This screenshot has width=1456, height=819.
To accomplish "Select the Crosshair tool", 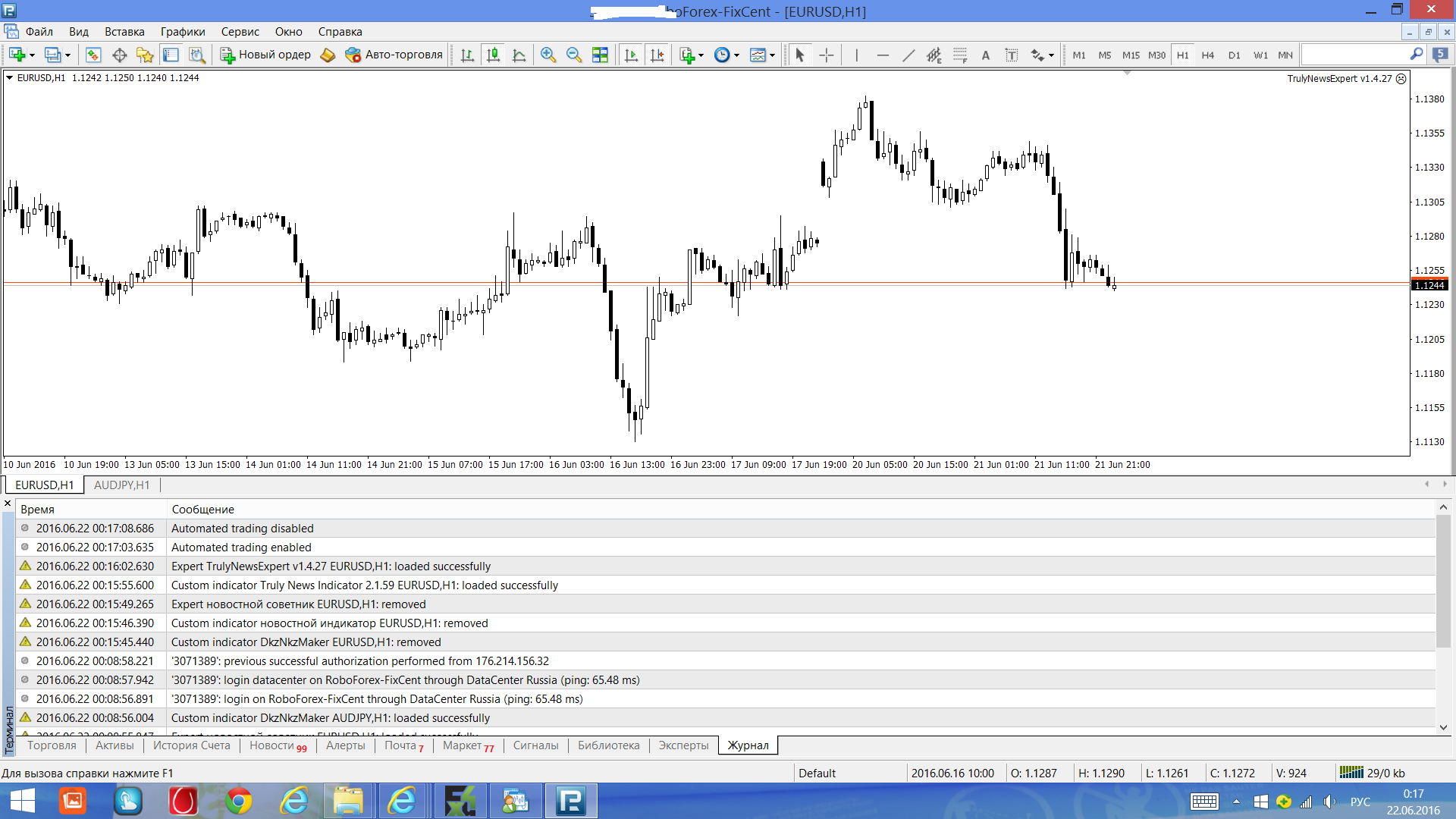I will tap(827, 55).
